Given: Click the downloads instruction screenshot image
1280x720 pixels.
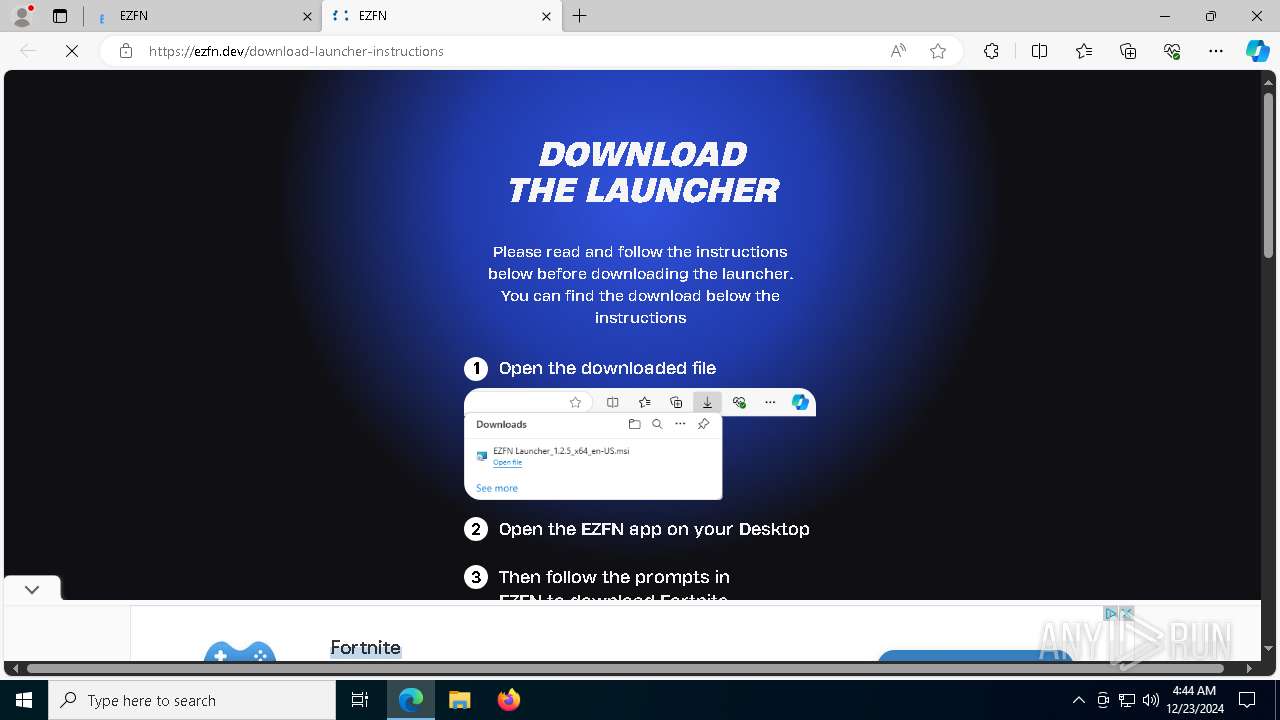Looking at the screenshot, I should point(640,444).
